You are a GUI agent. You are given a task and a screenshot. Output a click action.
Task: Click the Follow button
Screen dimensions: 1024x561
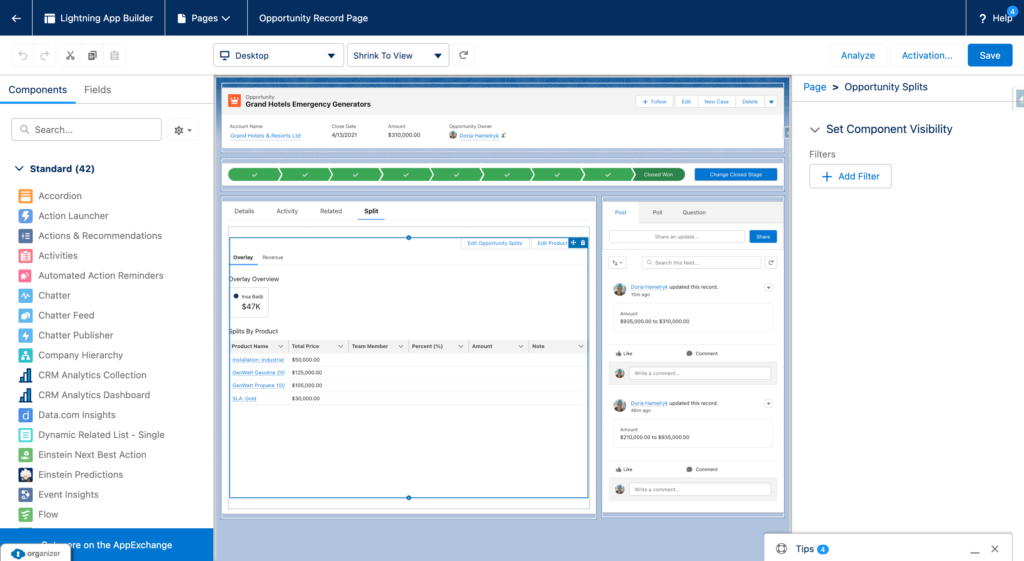pos(654,102)
